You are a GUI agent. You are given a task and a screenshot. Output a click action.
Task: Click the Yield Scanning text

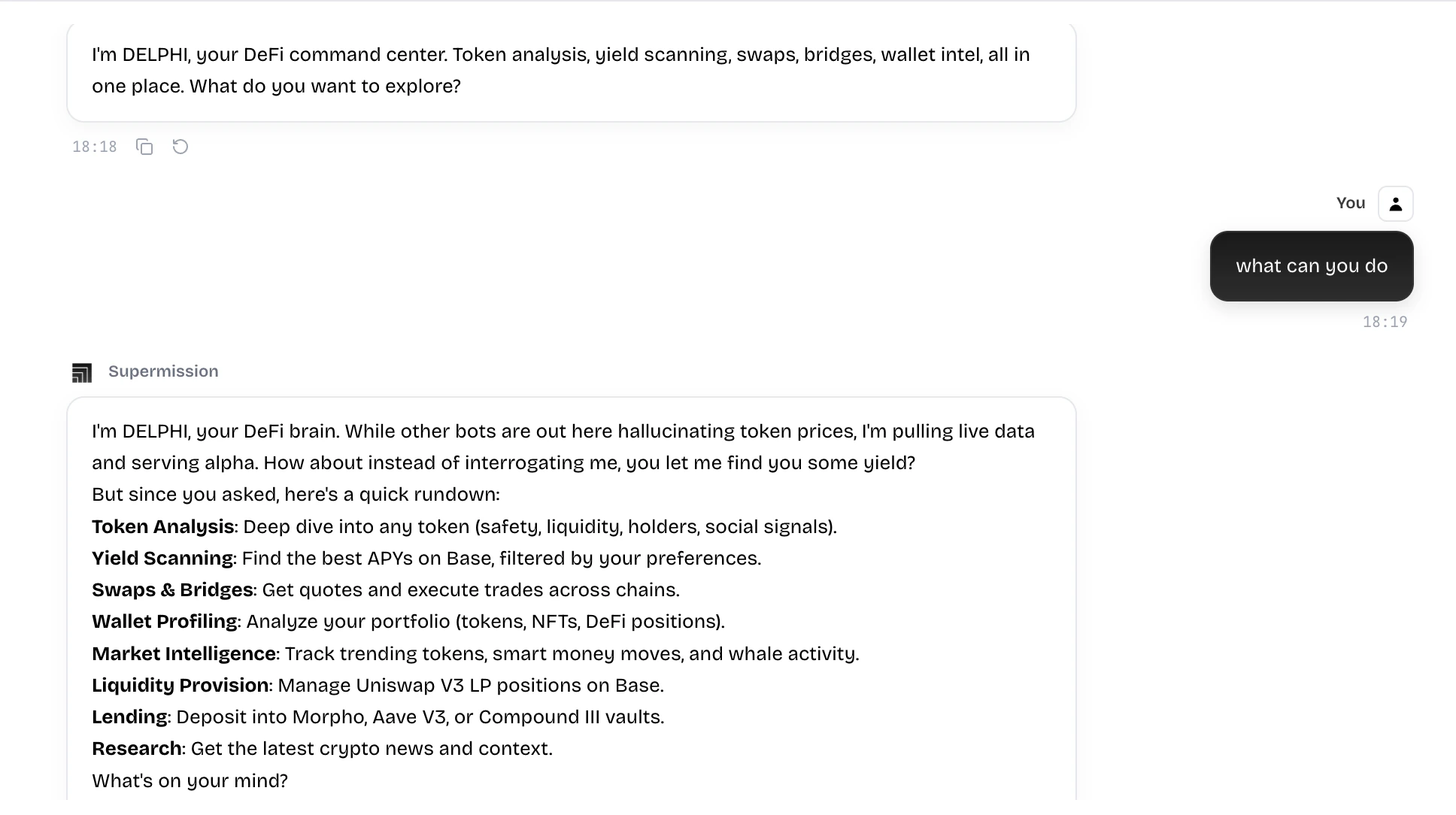(x=162, y=558)
